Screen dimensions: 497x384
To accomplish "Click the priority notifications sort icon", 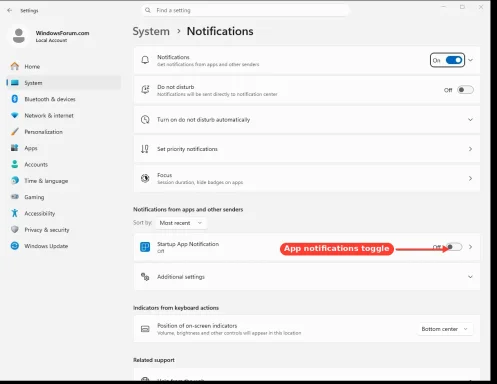I will click(x=145, y=149).
